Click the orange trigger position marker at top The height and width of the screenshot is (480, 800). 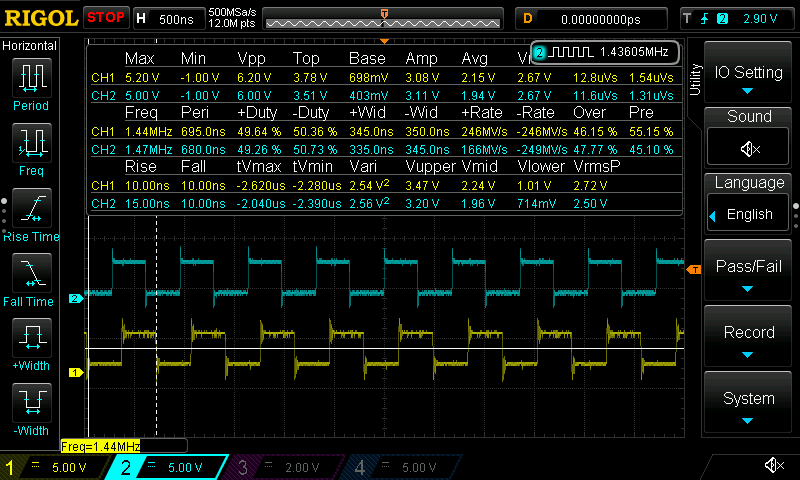point(384,12)
